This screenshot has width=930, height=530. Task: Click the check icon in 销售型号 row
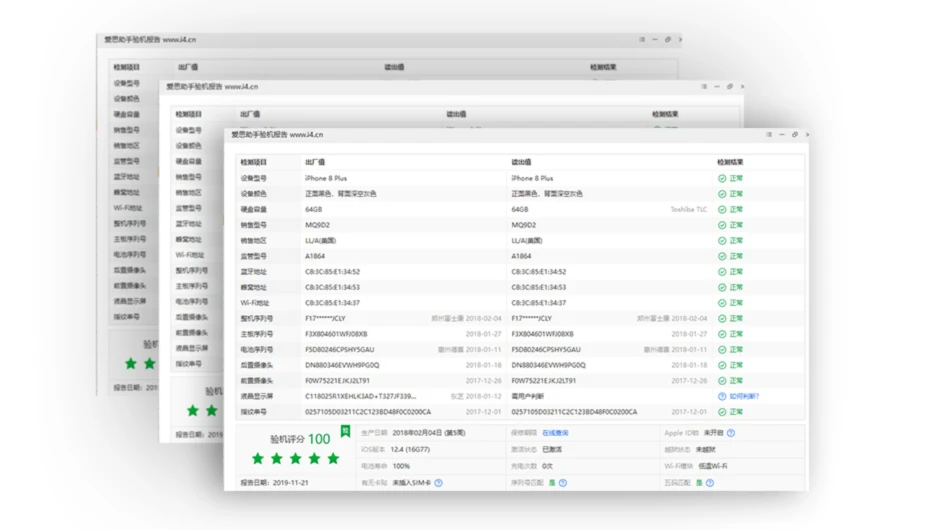point(722,225)
